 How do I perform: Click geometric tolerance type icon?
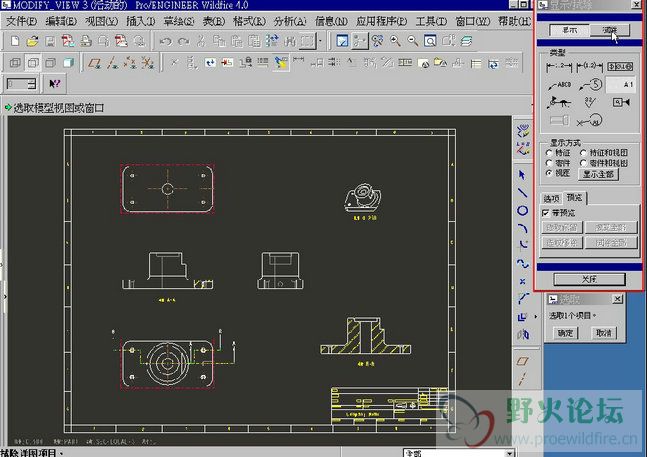(x=620, y=66)
